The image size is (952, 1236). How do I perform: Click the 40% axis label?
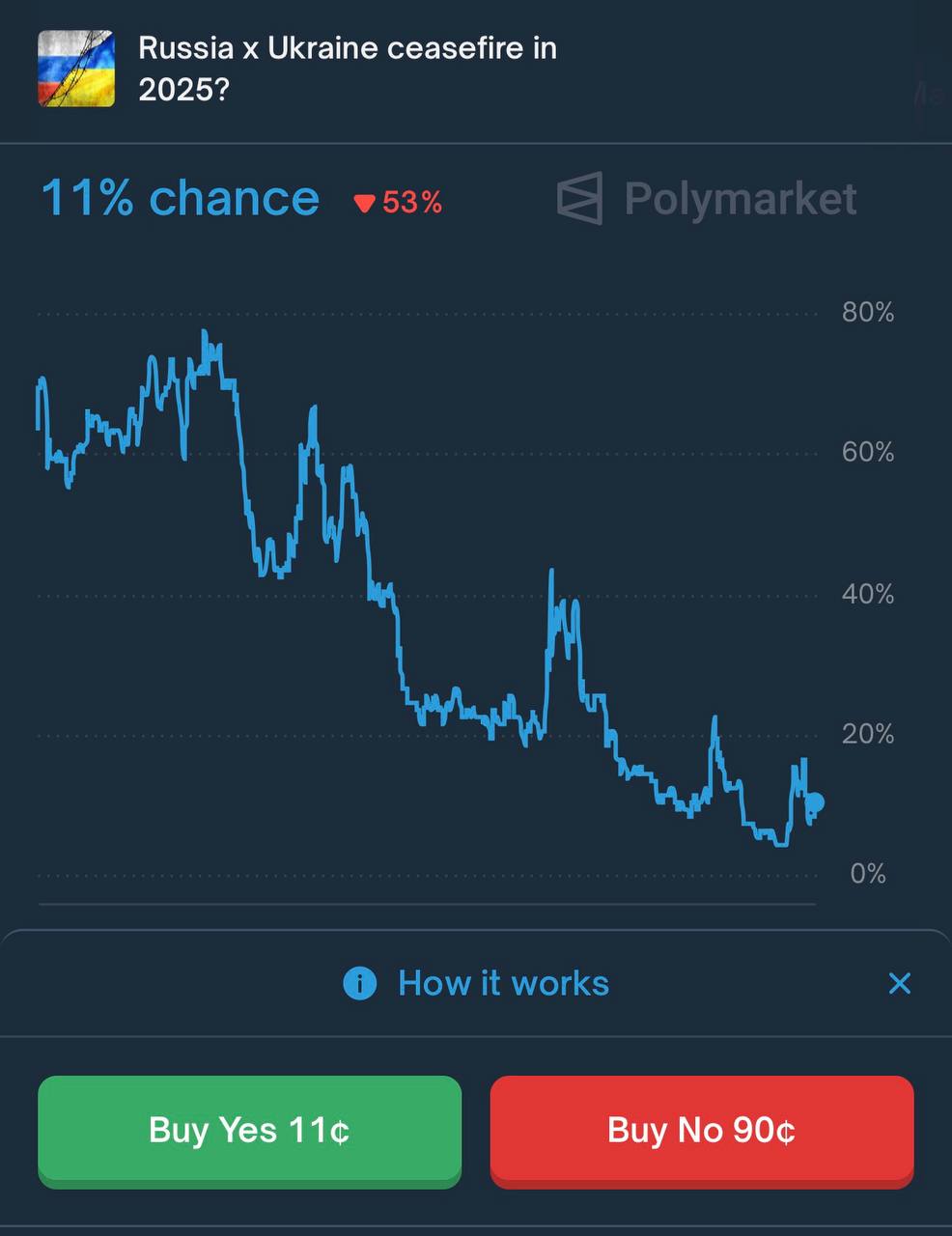pyautogui.click(x=868, y=594)
